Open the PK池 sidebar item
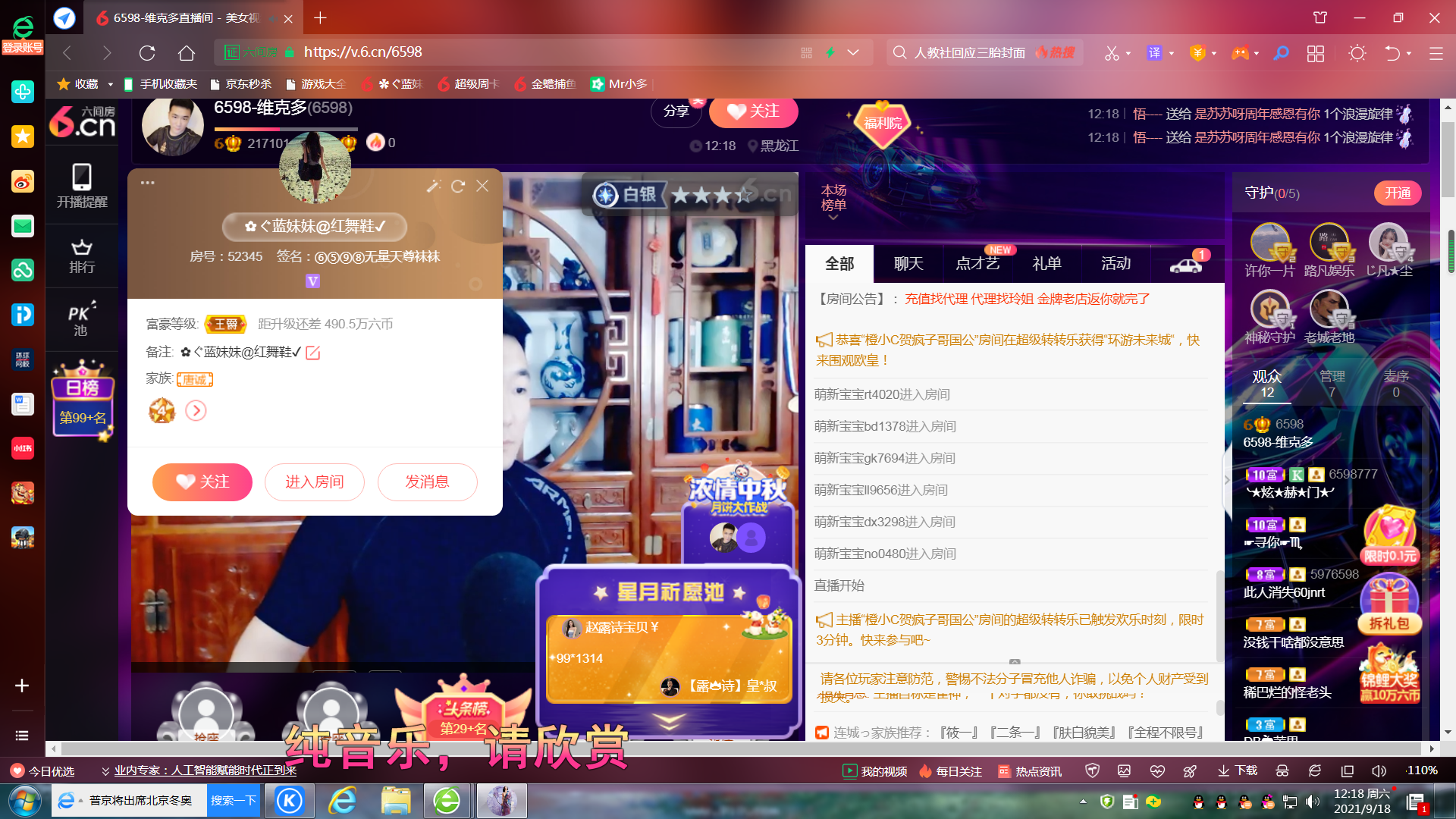Viewport: 1456px width, 819px height. [x=80, y=320]
